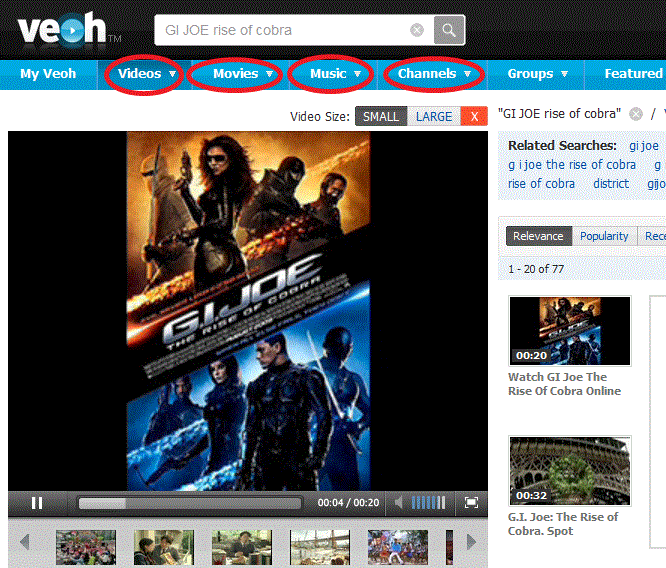Viewport: 666px width, 568px height.
Task: Set video size to LARGE
Action: 434,116
